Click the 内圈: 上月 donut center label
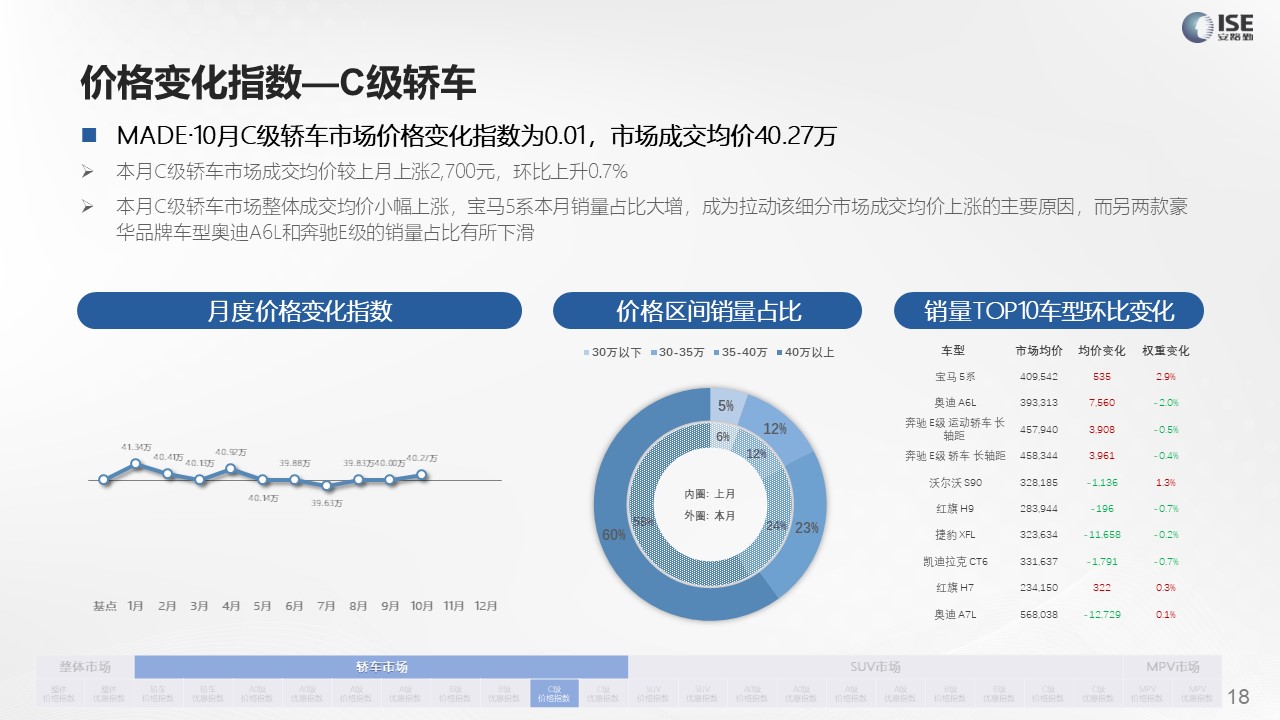The width and height of the screenshot is (1280, 720). pyautogui.click(x=710, y=494)
